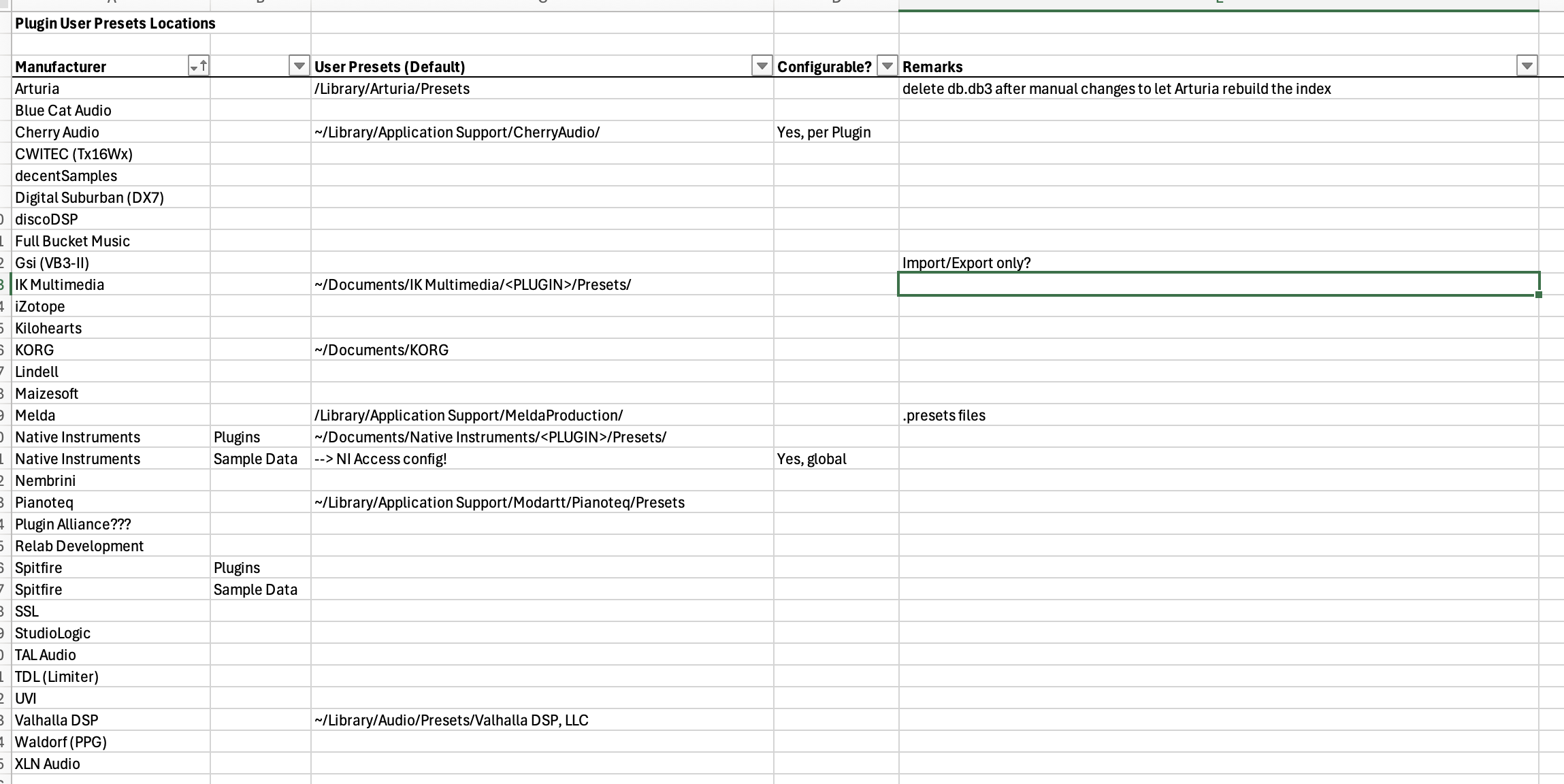This screenshot has width=1564, height=784.
Task: Select the Modartt/Pianoteq presets path cell
Action: 542,502
